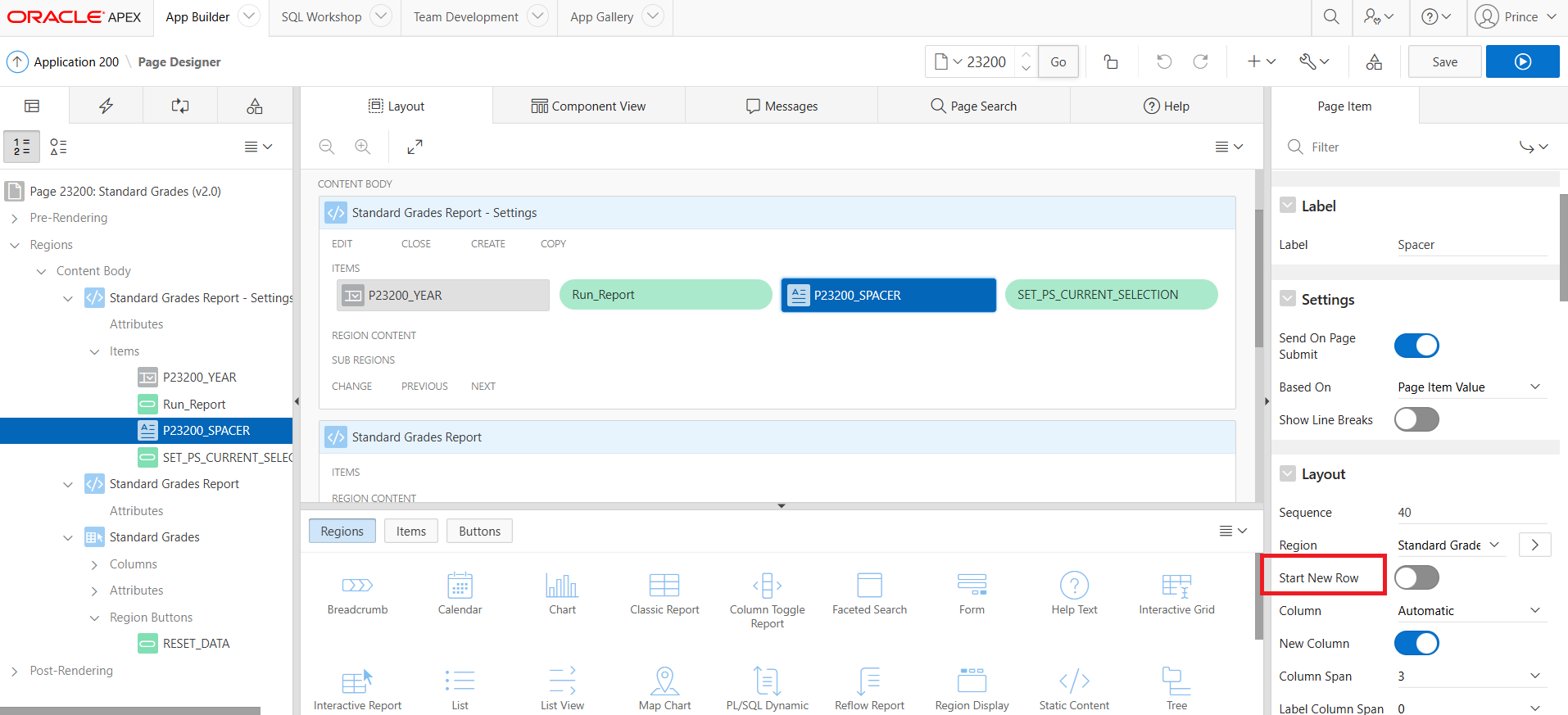Click the Run Page play icon
1568x715 pixels.
click(1522, 62)
